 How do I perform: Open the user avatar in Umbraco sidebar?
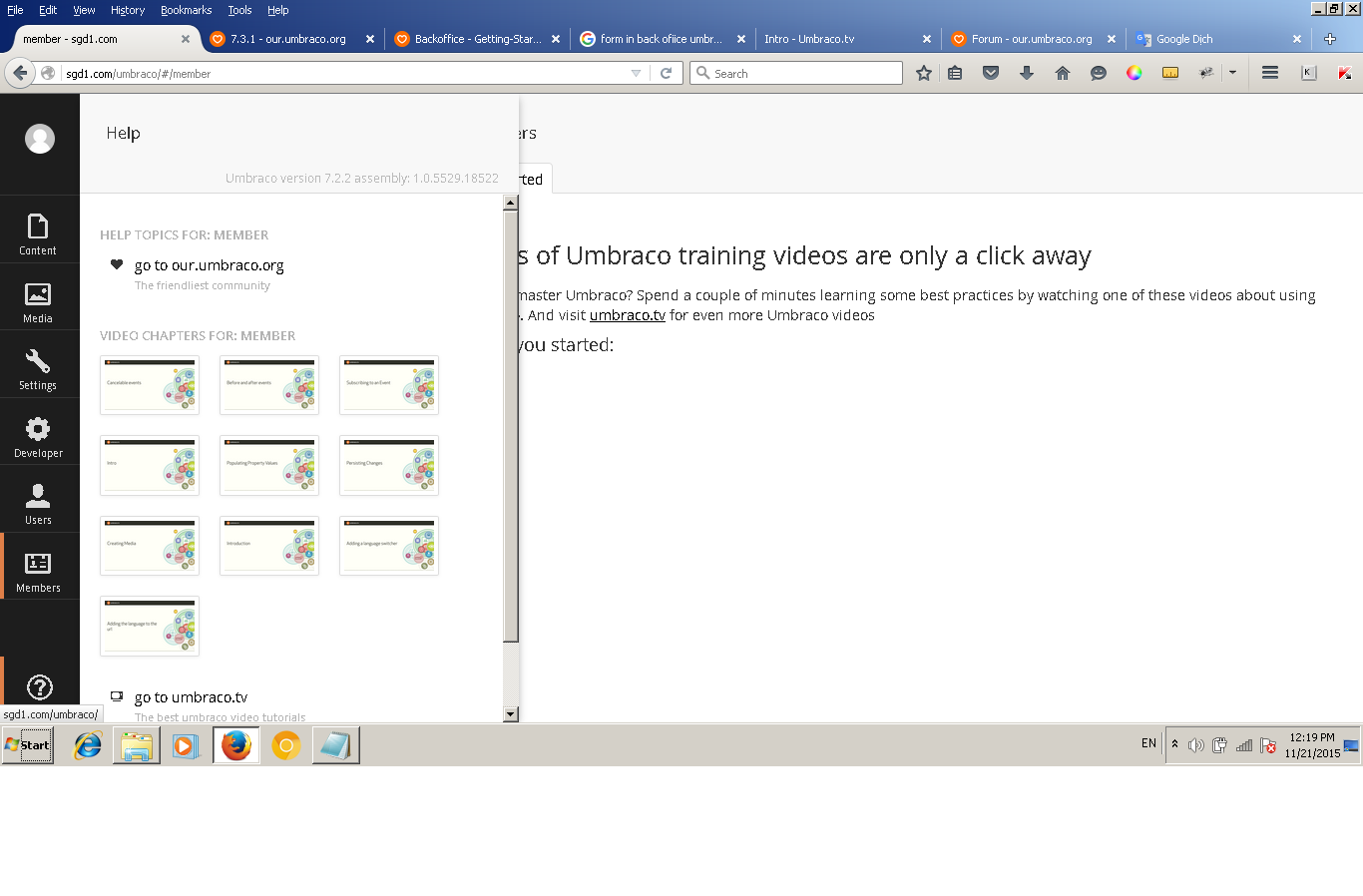[40, 139]
